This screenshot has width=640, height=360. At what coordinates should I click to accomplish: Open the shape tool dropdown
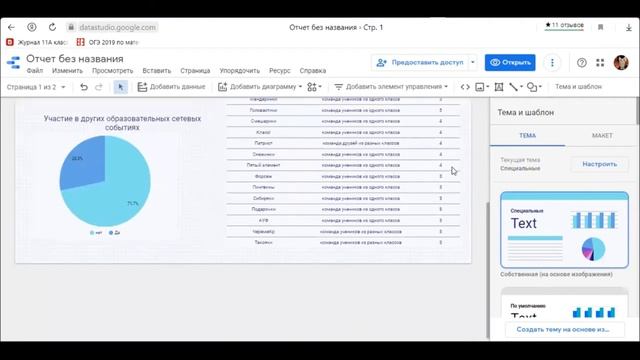[534, 87]
